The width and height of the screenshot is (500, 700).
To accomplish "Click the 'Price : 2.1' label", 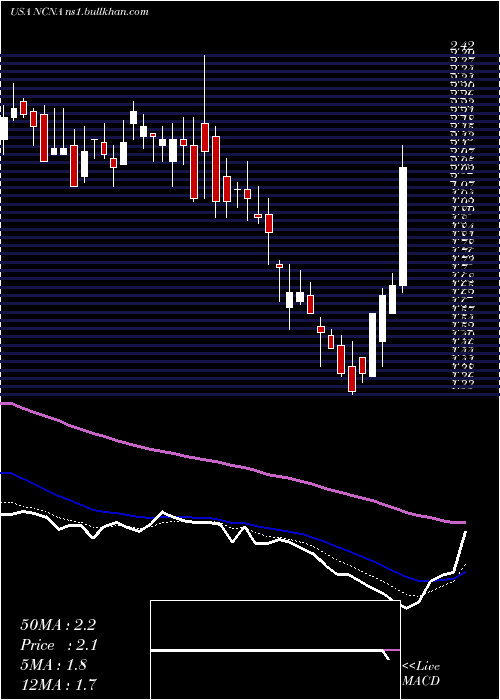I will 59,645.
